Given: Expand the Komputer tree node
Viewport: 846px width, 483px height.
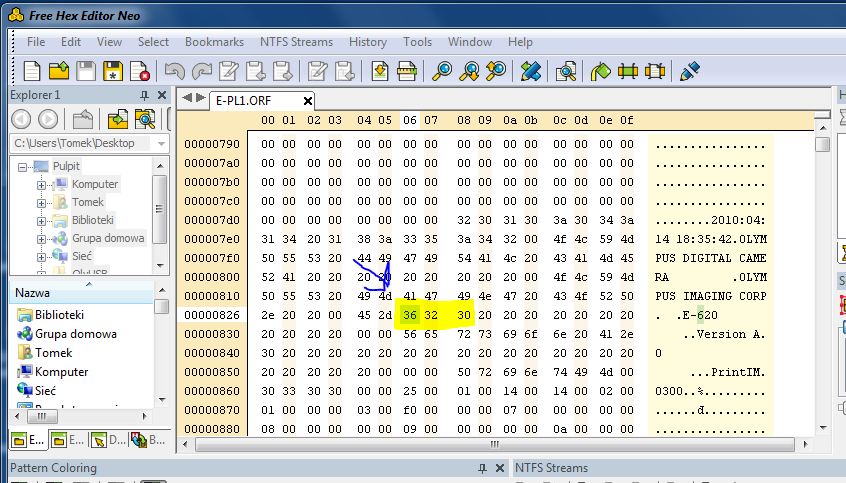Looking at the screenshot, I should point(42,184).
